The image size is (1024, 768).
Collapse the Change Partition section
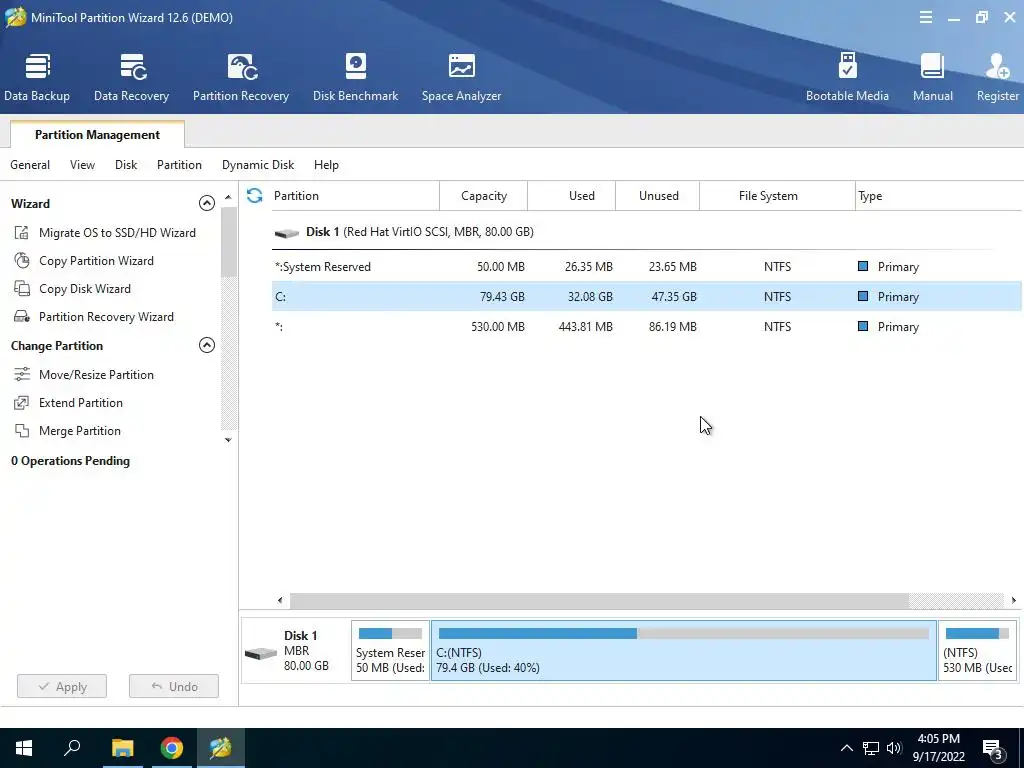tap(206, 345)
